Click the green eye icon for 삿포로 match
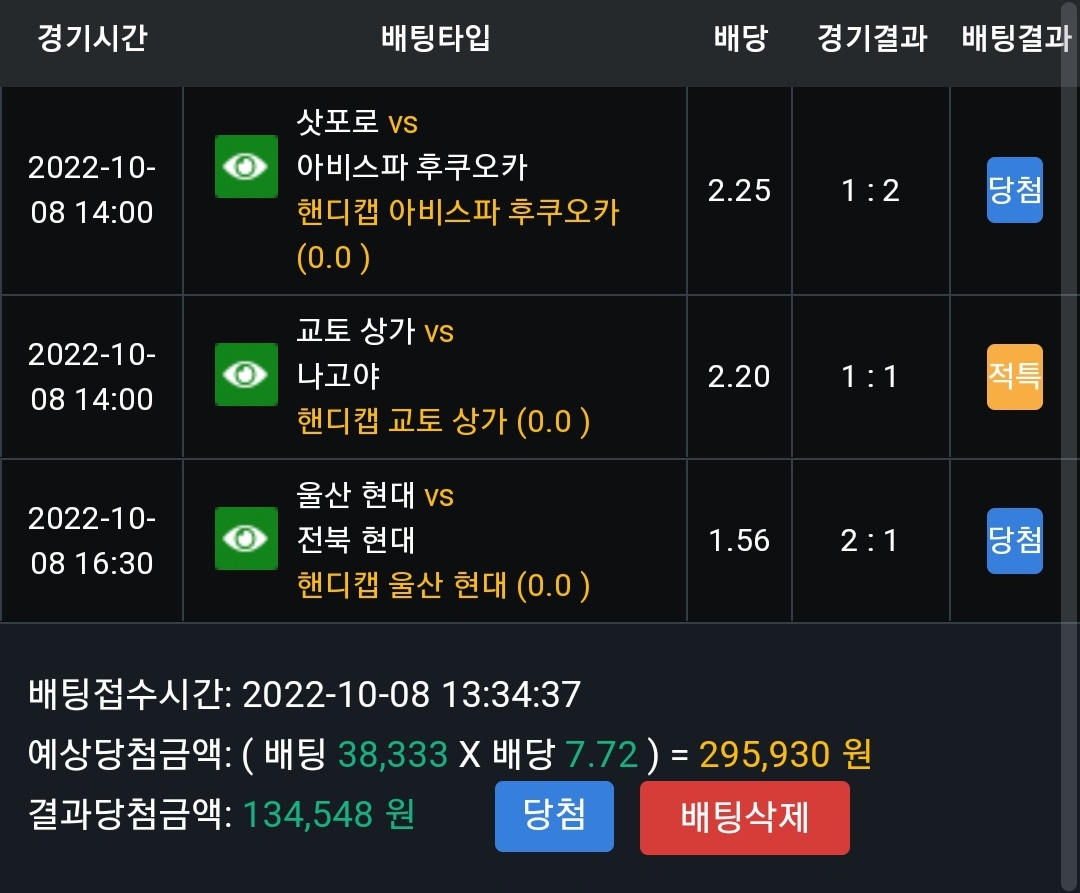The width and height of the screenshot is (1080, 893). click(x=246, y=167)
